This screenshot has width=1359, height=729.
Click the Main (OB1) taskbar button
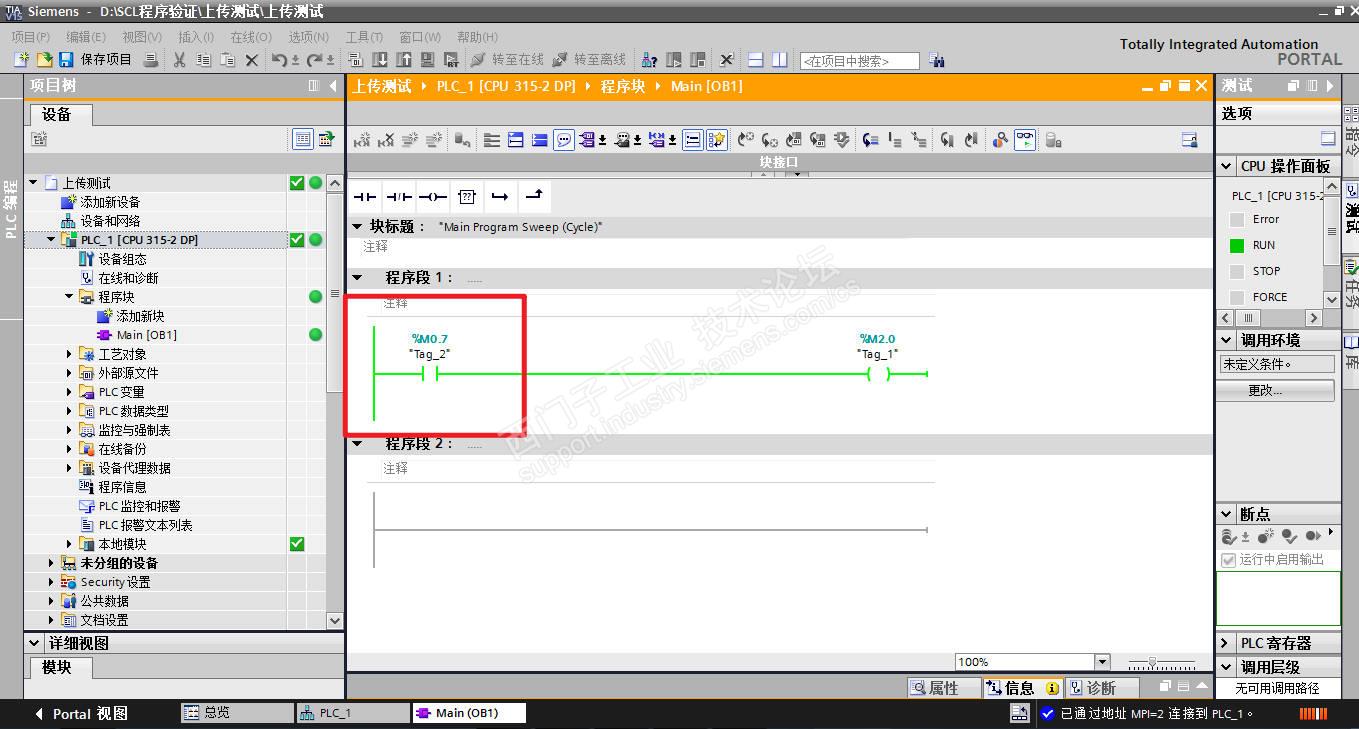469,713
